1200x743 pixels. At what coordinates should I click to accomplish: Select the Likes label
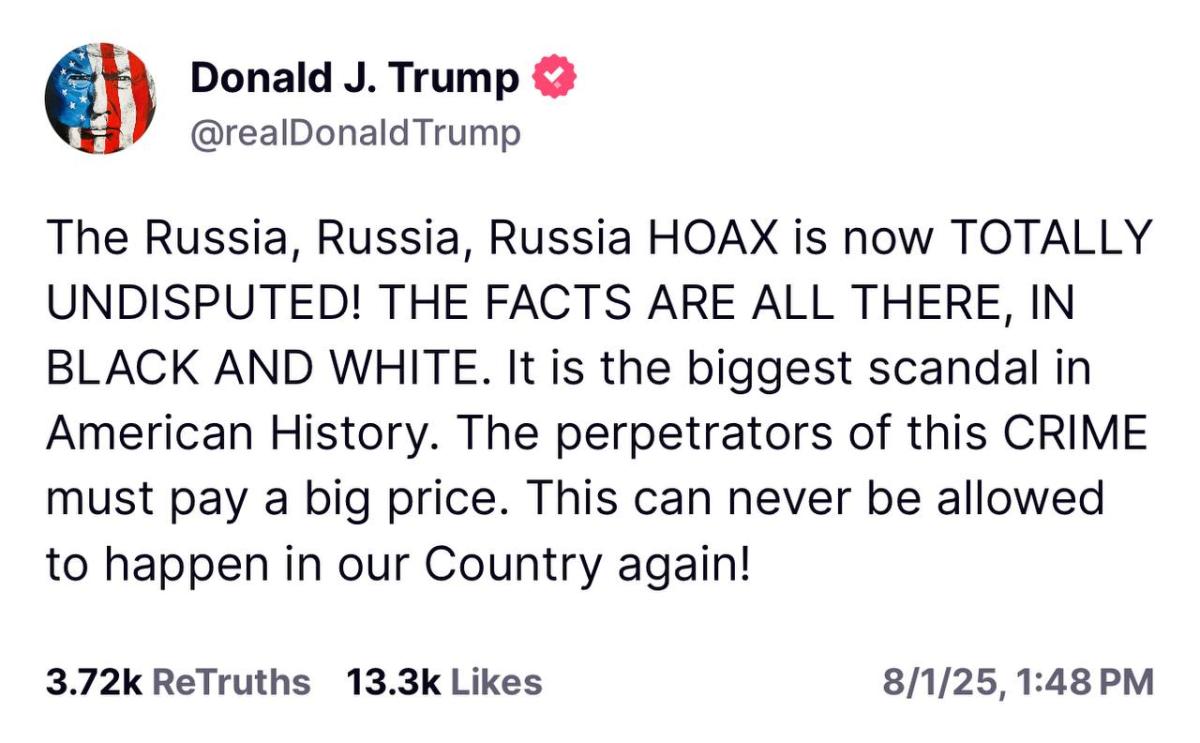[x=495, y=682]
